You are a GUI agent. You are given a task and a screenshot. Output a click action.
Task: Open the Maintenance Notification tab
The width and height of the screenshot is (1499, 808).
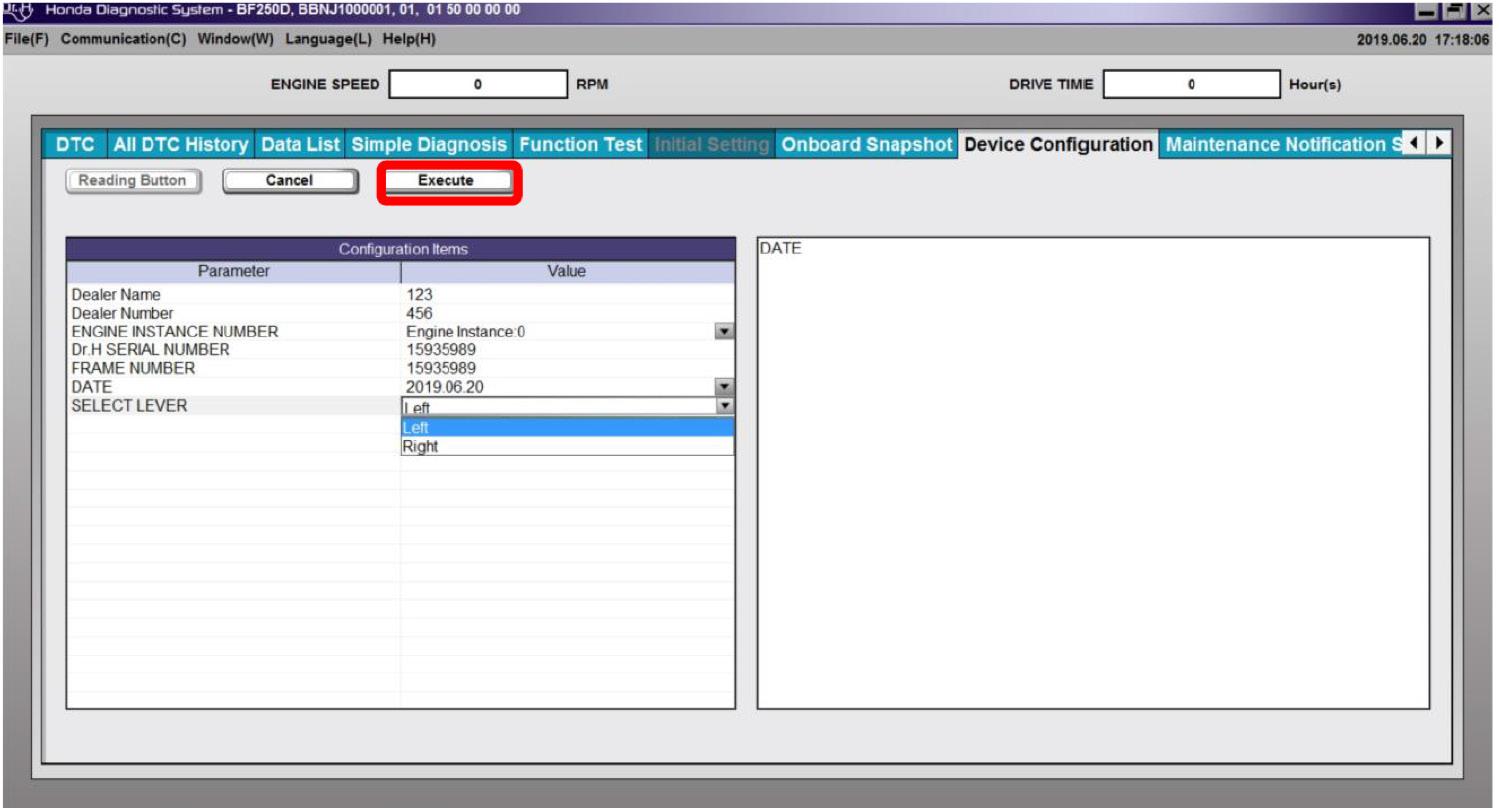1281,145
